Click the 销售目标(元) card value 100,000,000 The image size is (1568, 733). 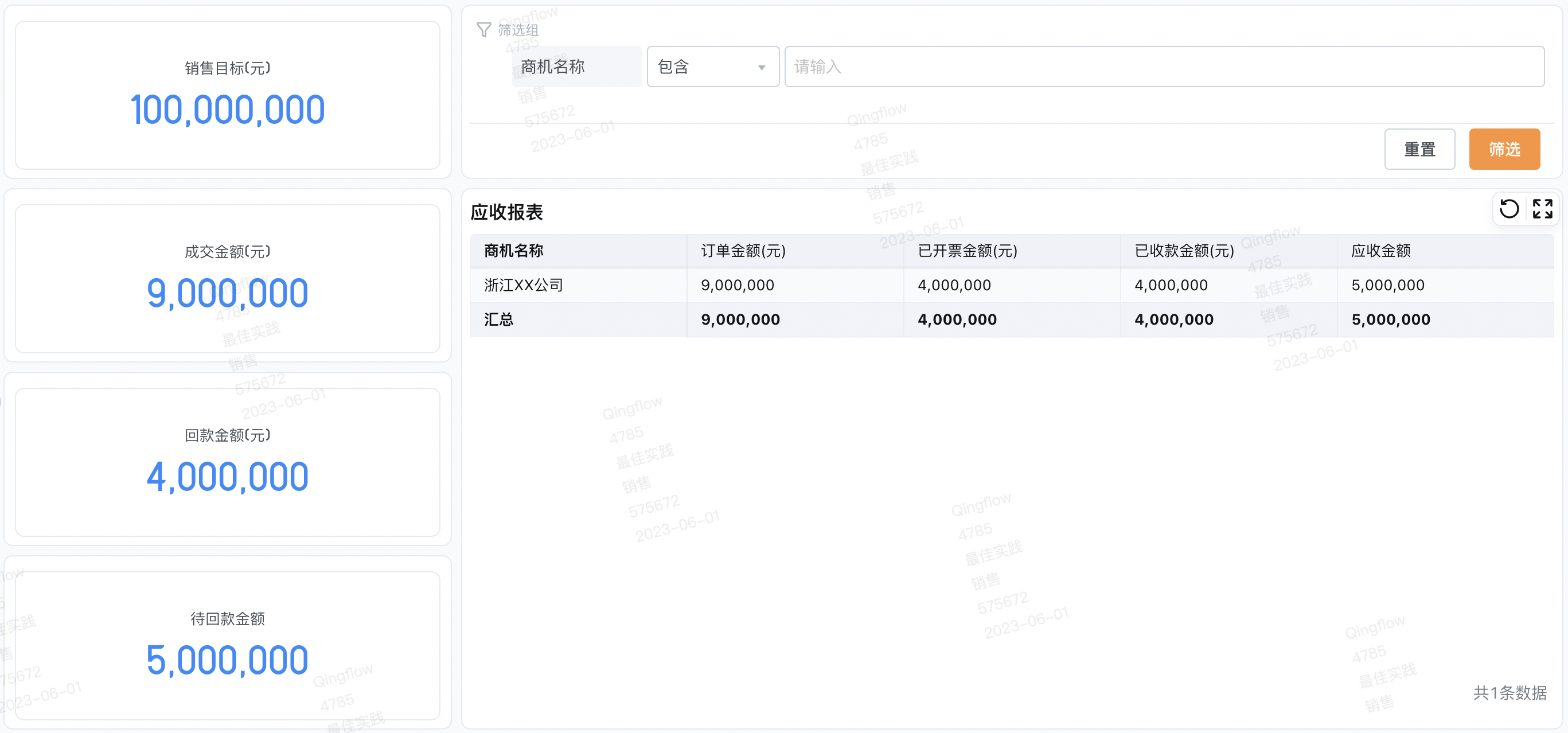228,110
